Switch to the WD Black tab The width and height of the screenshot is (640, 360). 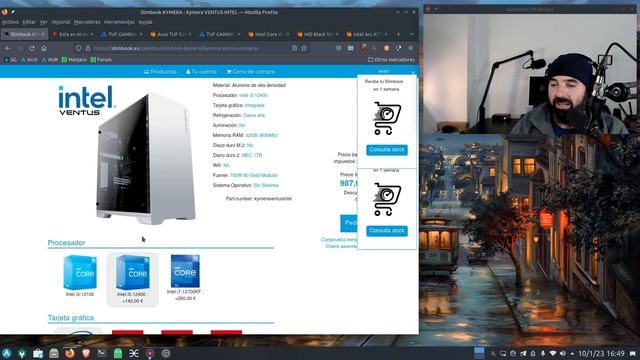(x=318, y=34)
